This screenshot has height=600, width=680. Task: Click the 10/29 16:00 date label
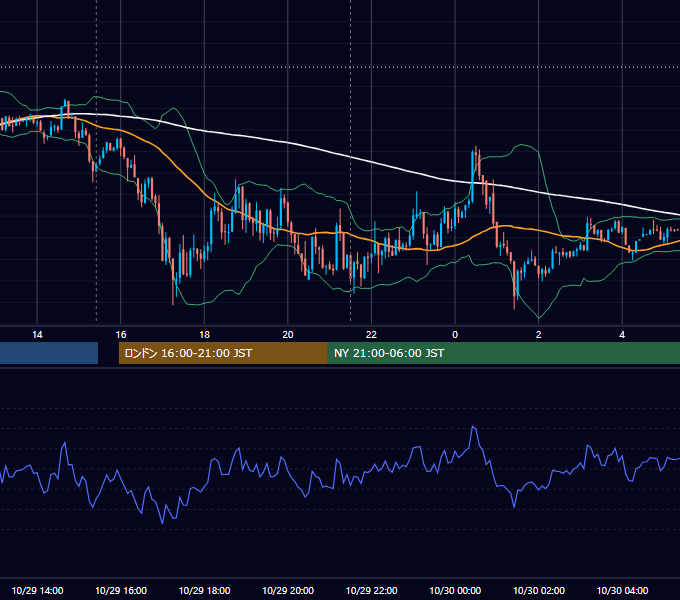click(x=121, y=590)
